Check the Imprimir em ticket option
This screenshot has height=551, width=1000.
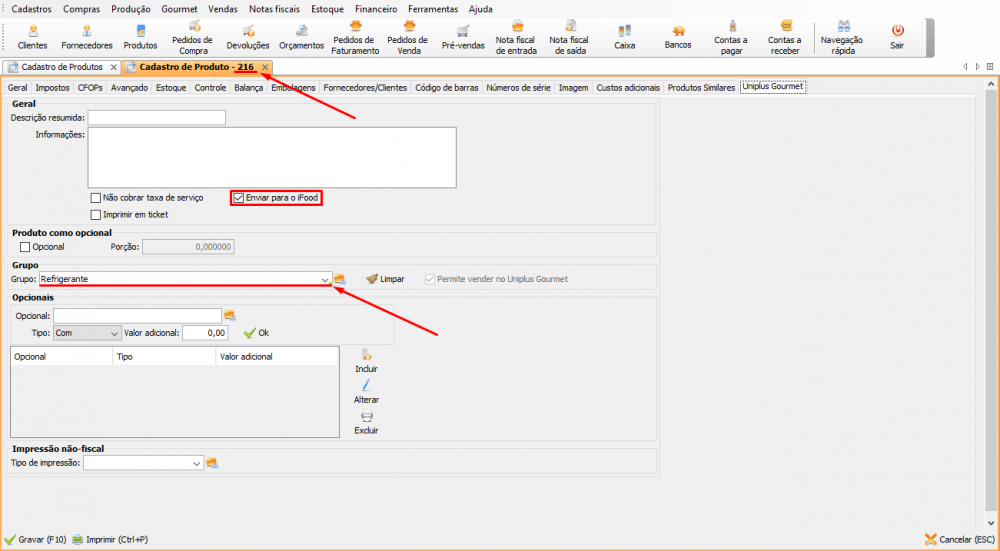click(x=96, y=214)
